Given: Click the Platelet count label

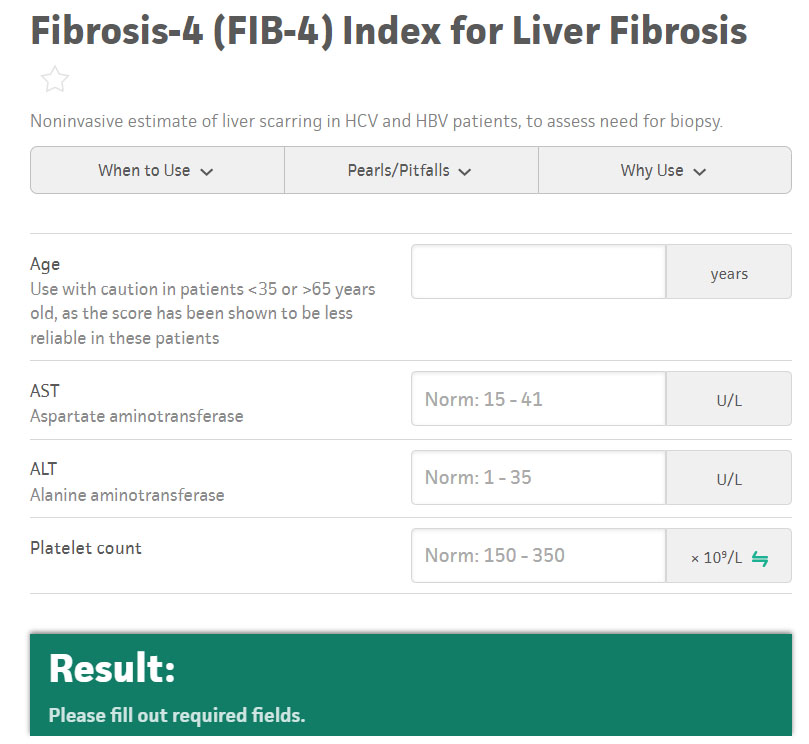Looking at the screenshot, I should [86, 548].
